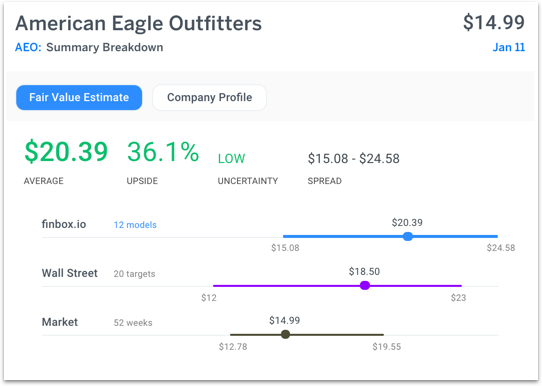Open the 12 models link
The height and width of the screenshot is (386, 542).
pos(135,225)
